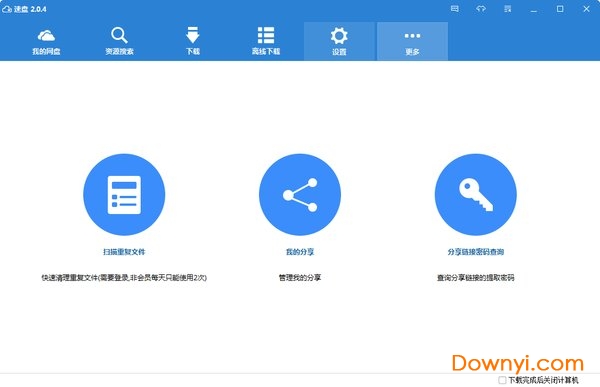Click the 查询分享链接的提取密码 description text

pyautogui.click(x=476, y=278)
